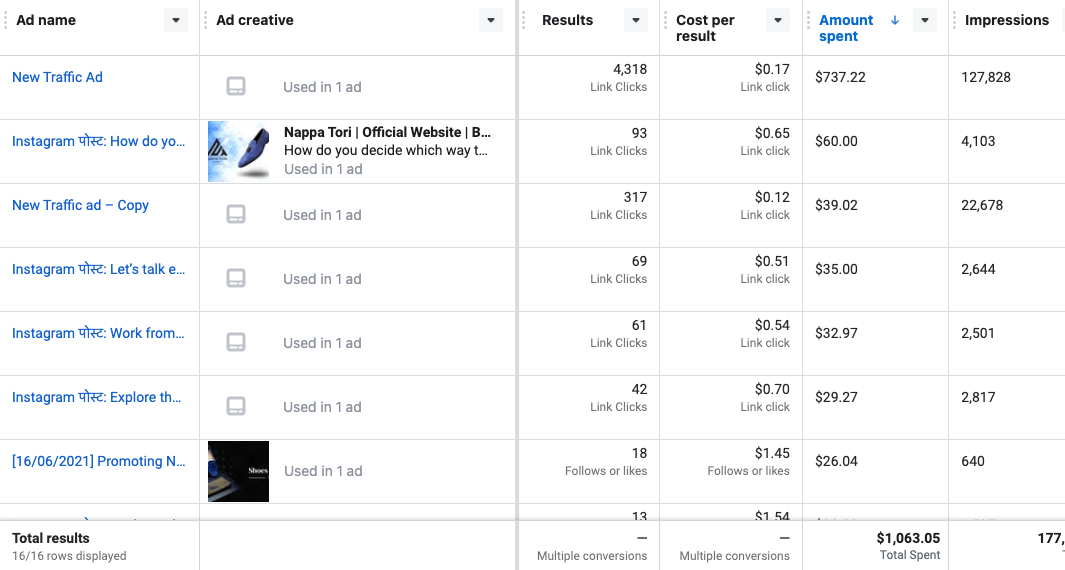Open the [16/06/2021] Promoting N... ad
This screenshot has width=1065, height=570.
98,461
